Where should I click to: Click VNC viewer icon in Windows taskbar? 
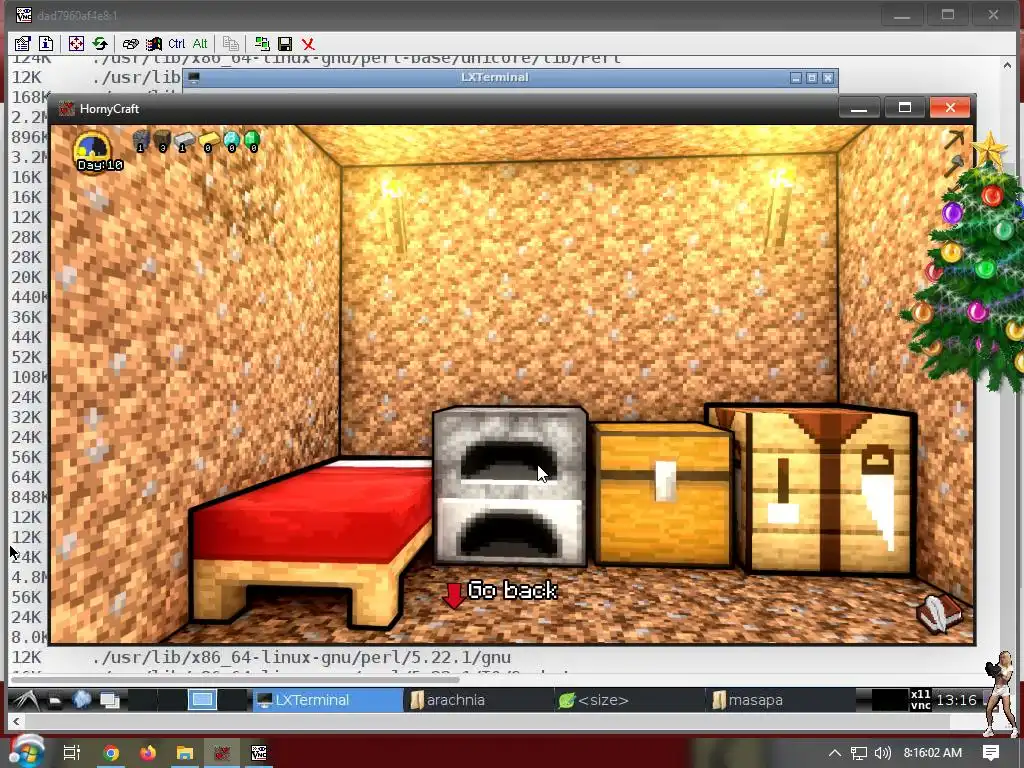[259, 753]
